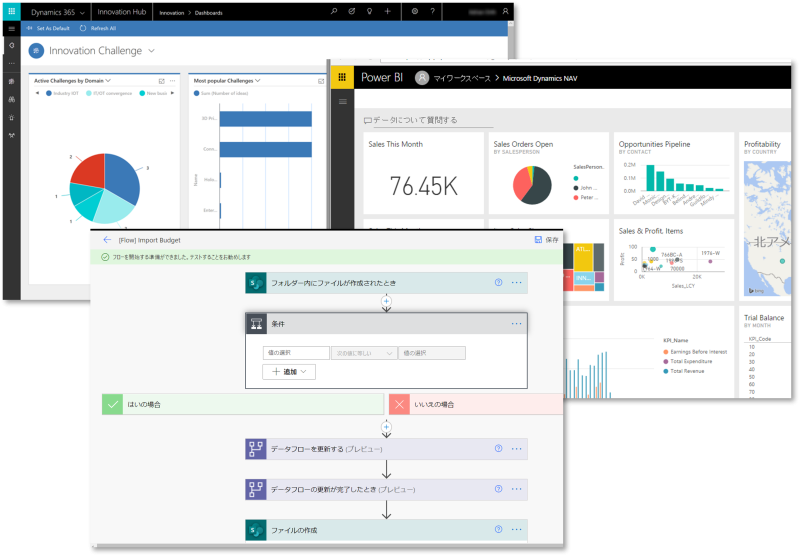Click Set As Default in the command bar

[48, 28]
